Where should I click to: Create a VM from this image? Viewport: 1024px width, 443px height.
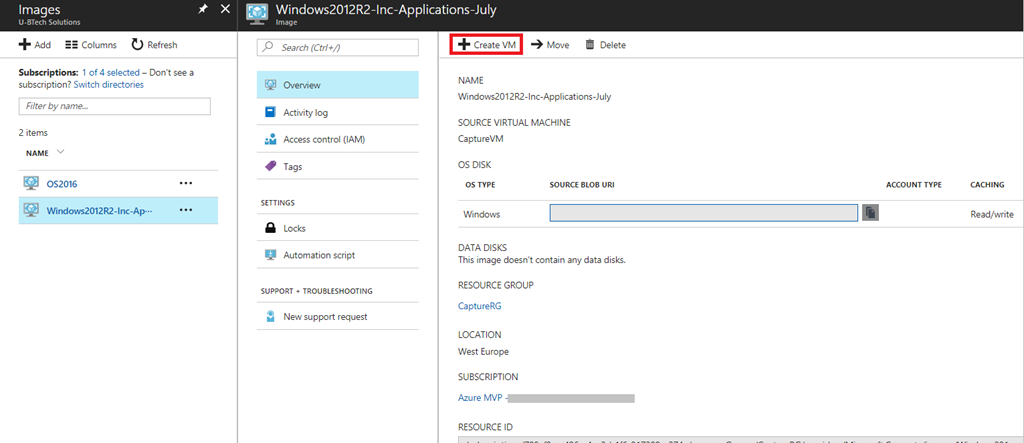click(x=487, y=44)
